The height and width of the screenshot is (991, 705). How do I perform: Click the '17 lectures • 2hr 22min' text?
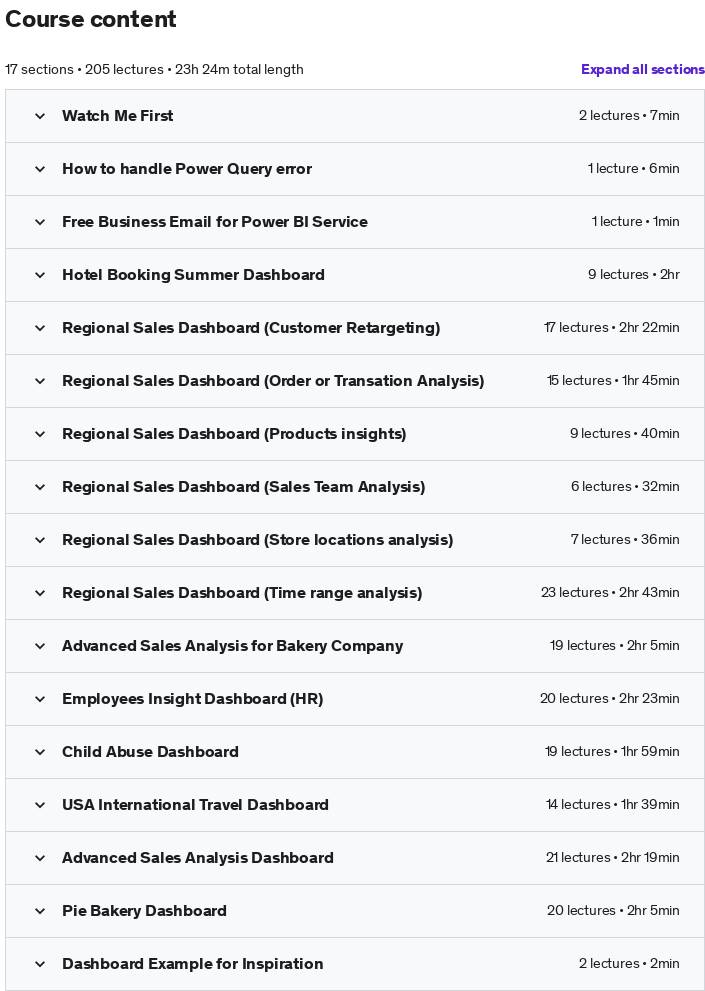tap(612, 328)
